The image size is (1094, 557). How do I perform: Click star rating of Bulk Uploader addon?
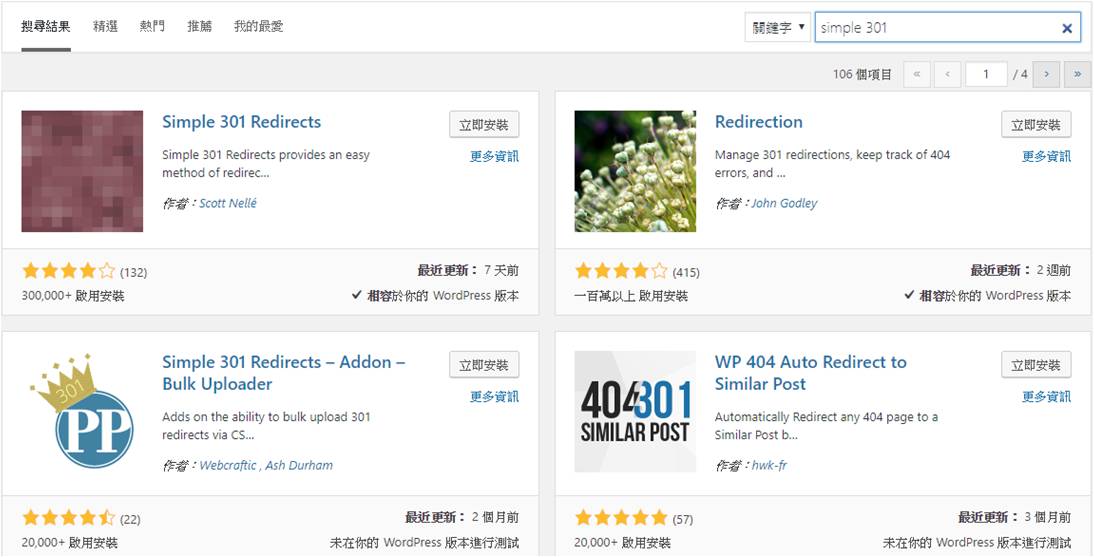[68, 519]
